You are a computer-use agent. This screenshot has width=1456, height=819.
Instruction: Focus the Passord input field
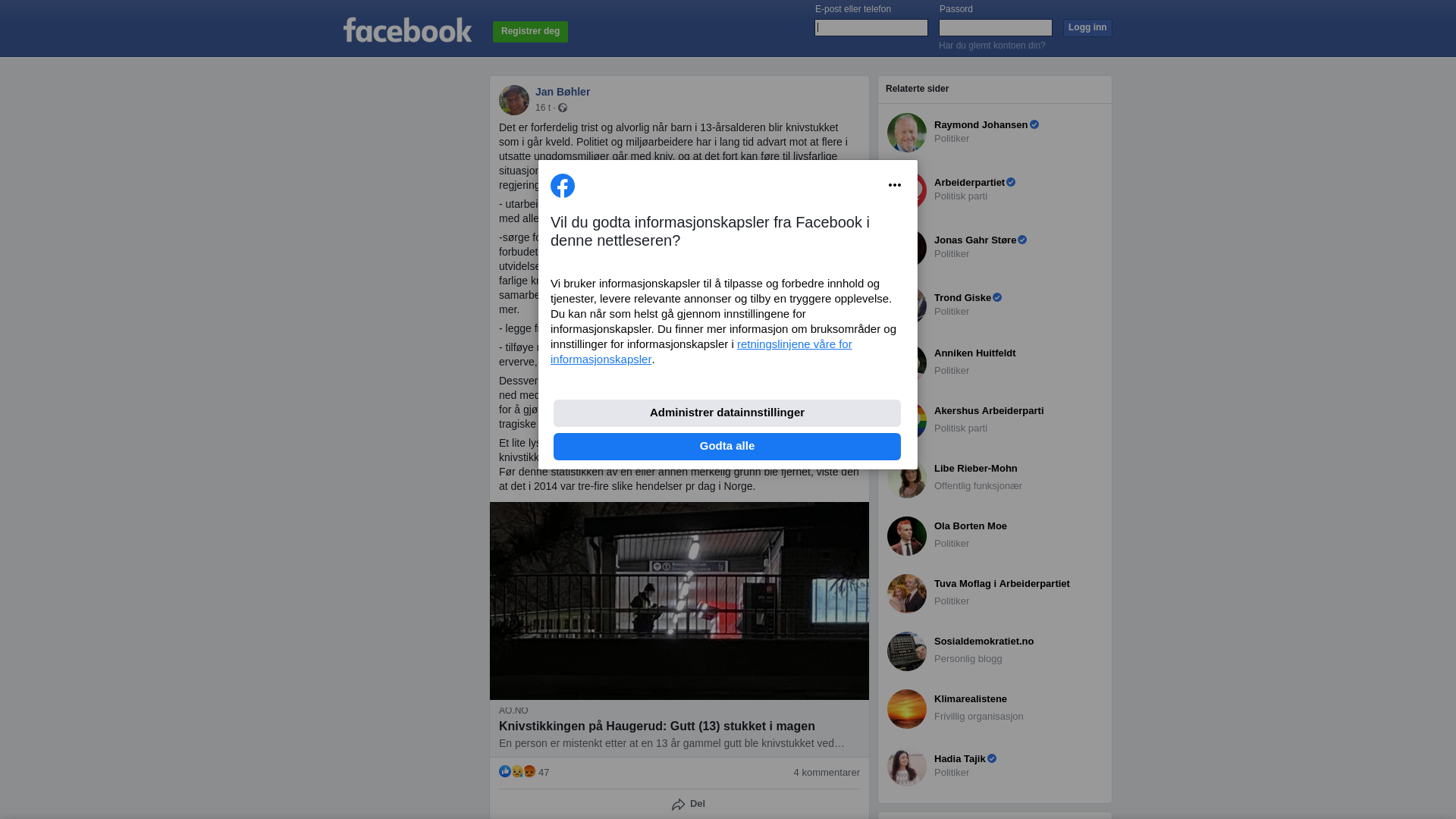[996, 27]
